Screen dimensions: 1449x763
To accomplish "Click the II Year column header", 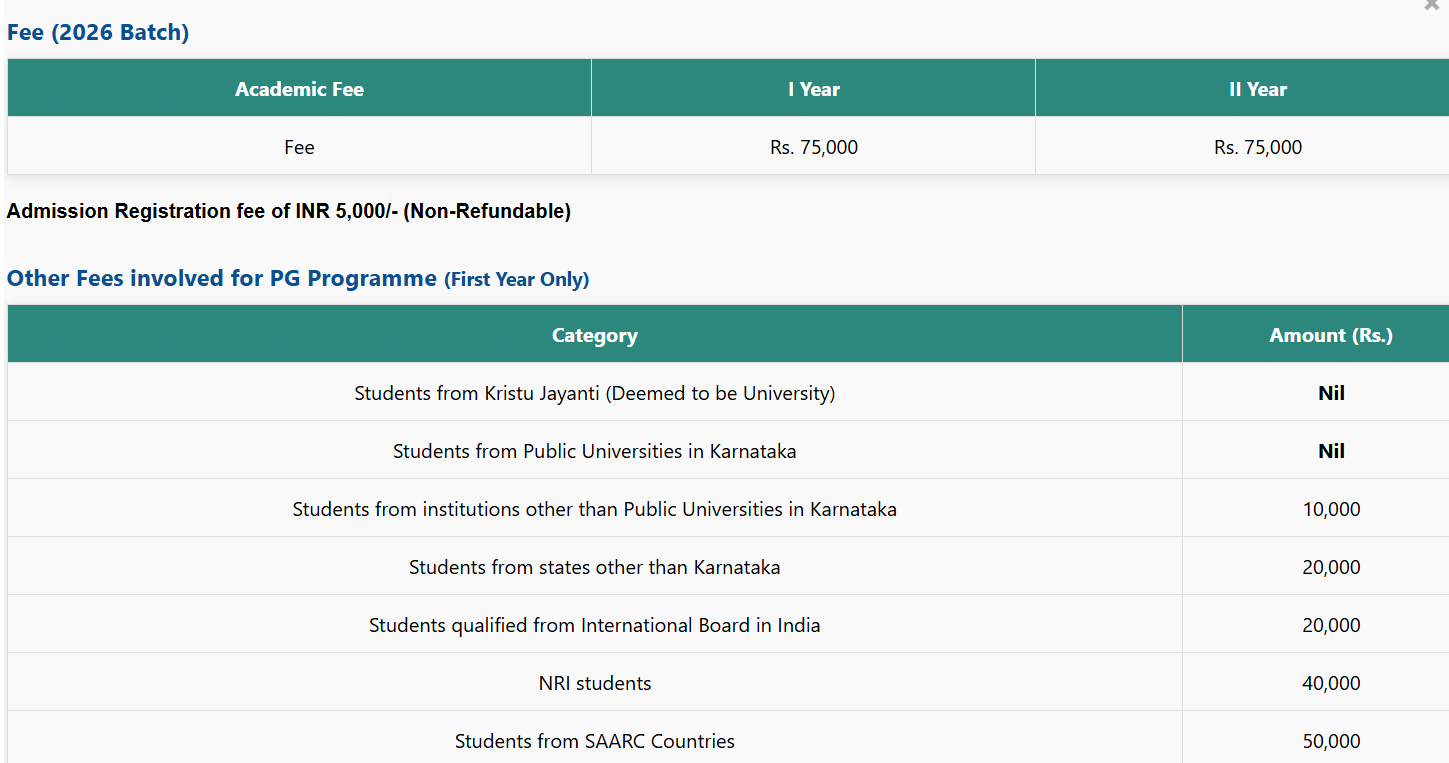I will [x=1257, y=89].
